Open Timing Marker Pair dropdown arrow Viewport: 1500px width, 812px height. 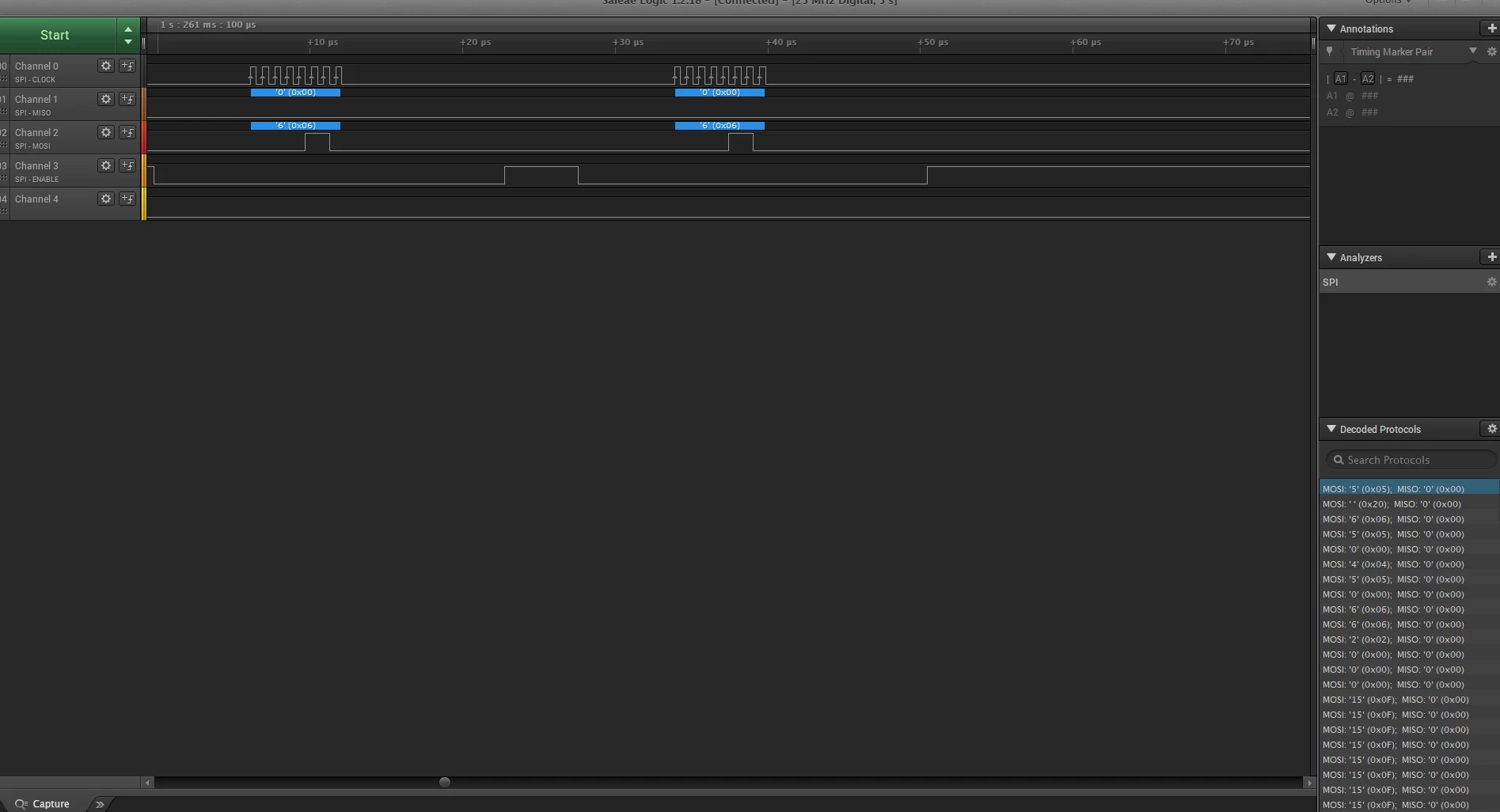(x=1473, y=51)
